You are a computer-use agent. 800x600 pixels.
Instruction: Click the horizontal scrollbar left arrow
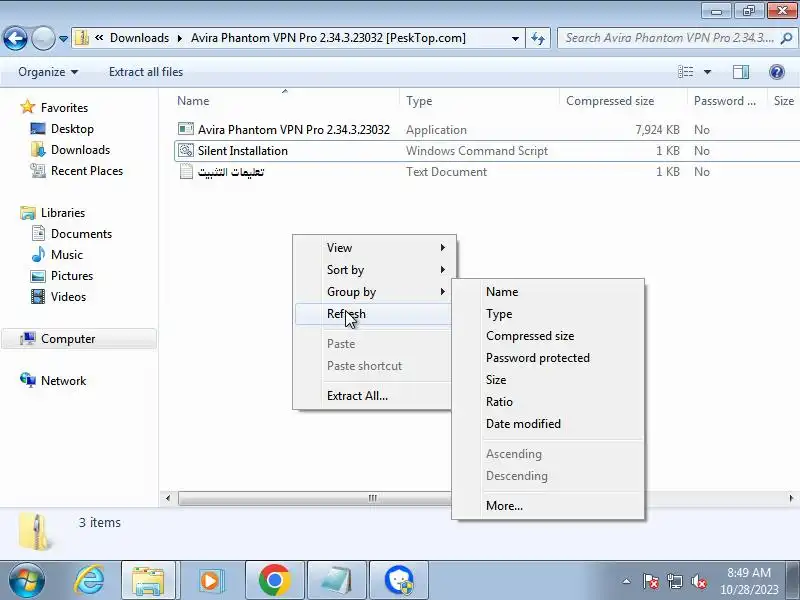(168, 498)
